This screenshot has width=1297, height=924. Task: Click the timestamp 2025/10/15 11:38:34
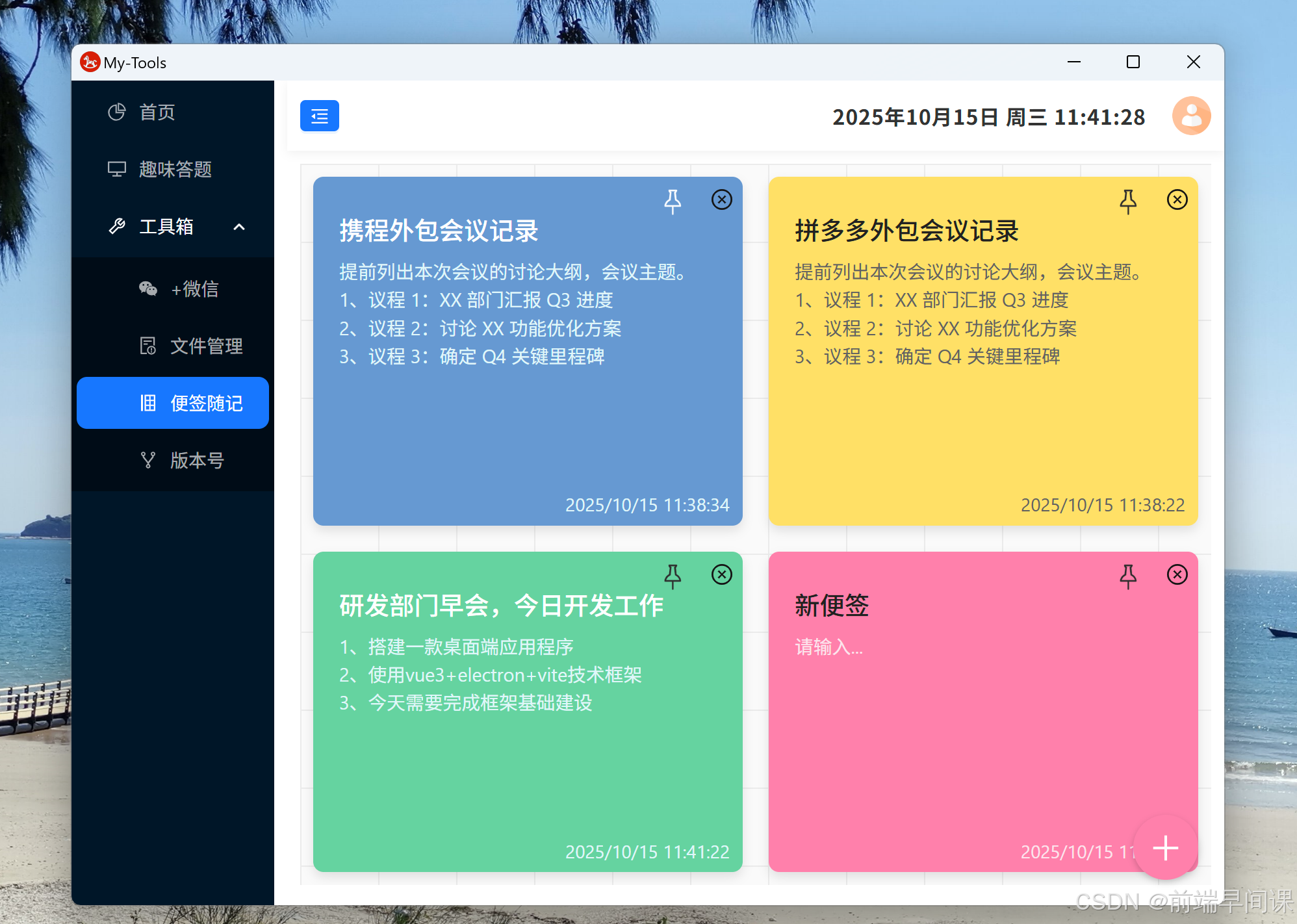(x=647, y=505)
